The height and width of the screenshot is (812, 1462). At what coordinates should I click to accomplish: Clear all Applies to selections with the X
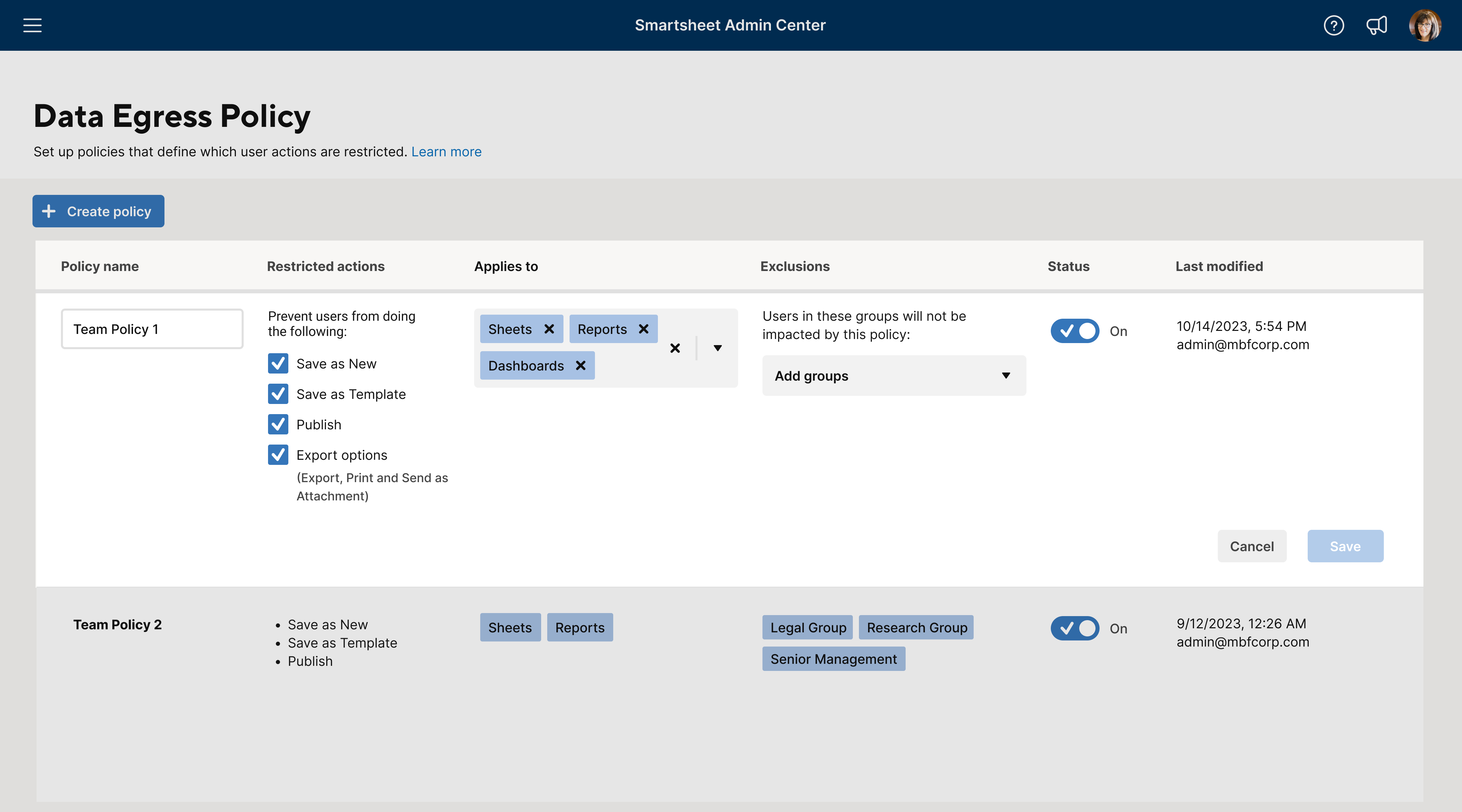(x=675, y=348)
